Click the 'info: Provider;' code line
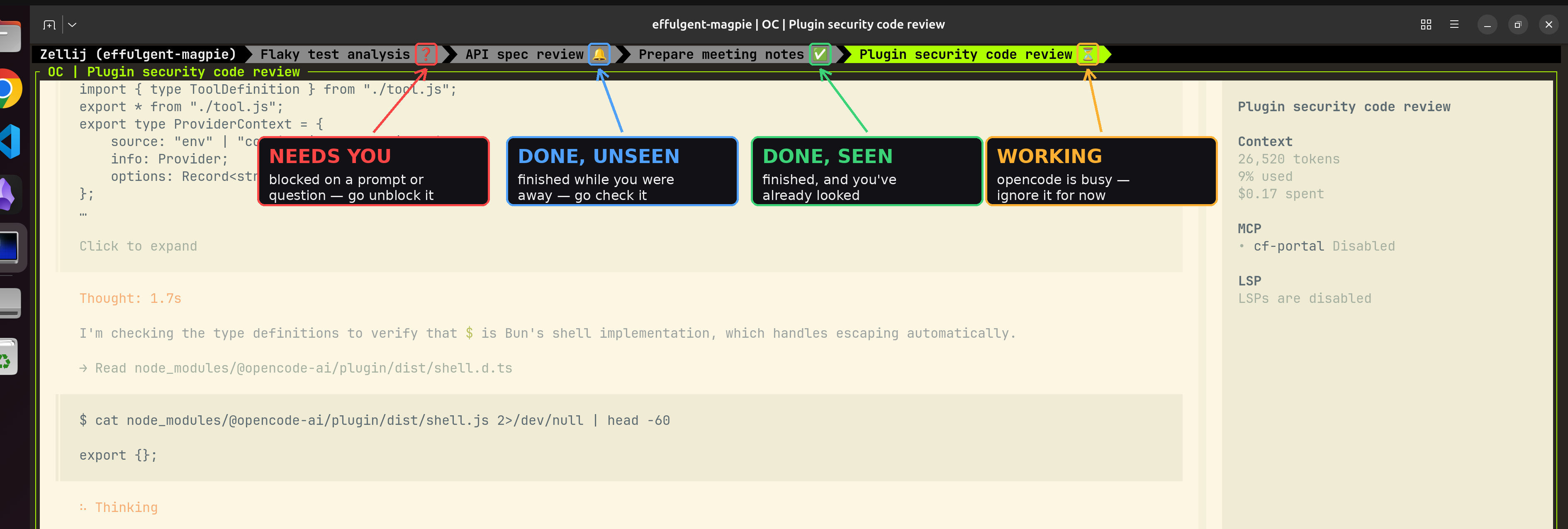 pos(169,159)
